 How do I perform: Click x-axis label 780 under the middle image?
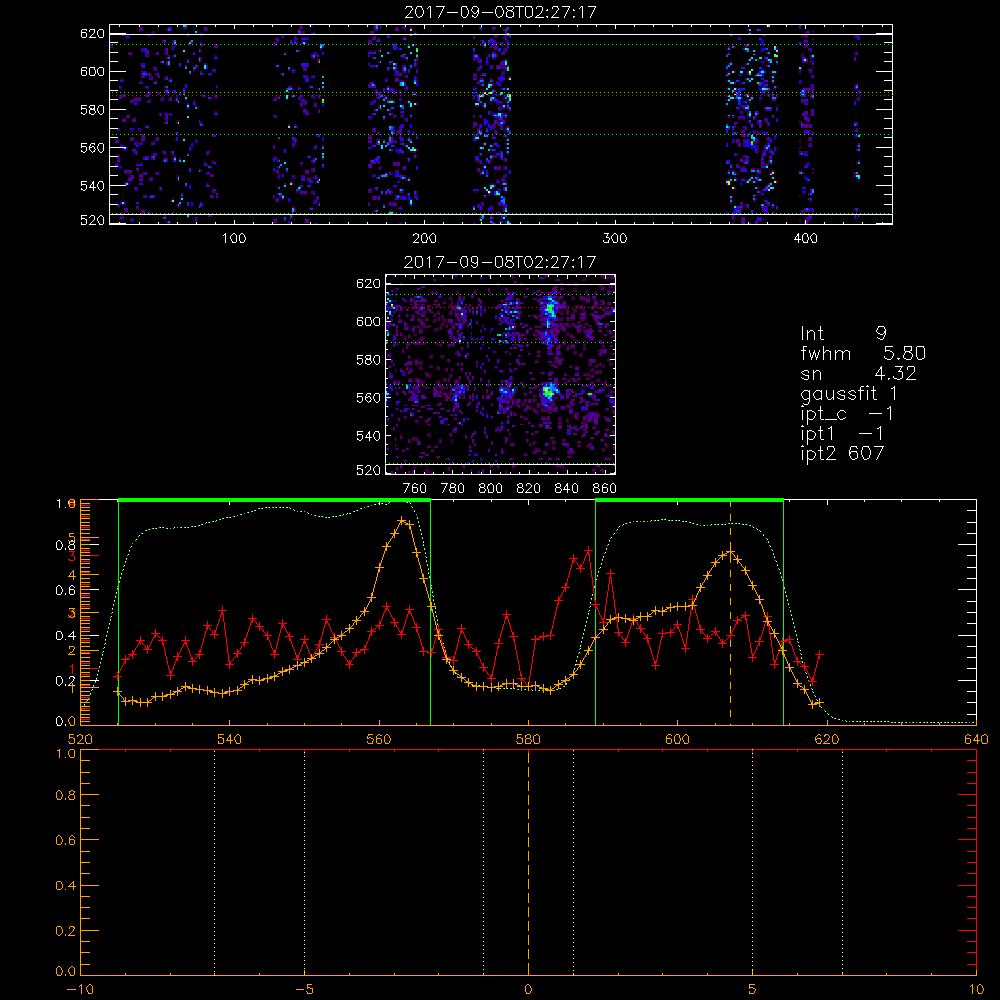[453, 489]
